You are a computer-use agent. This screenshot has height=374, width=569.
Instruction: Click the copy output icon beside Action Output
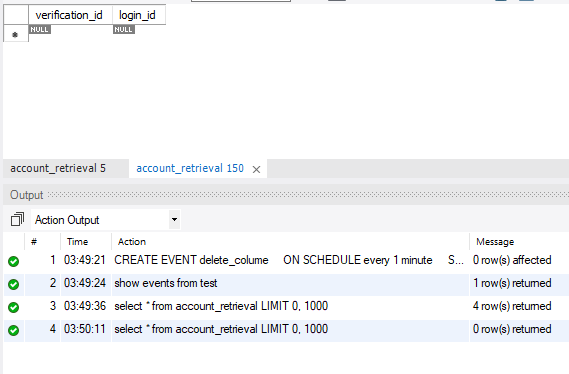pyautogui.click(x=17, y=219)
